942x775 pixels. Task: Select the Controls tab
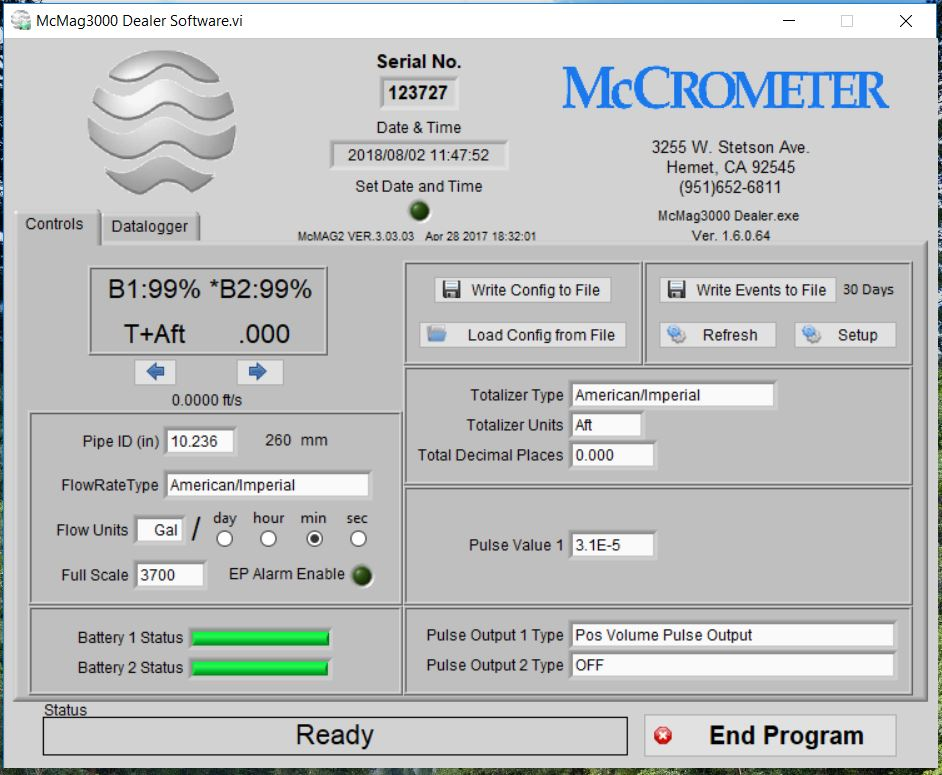(x=54, y=224)
